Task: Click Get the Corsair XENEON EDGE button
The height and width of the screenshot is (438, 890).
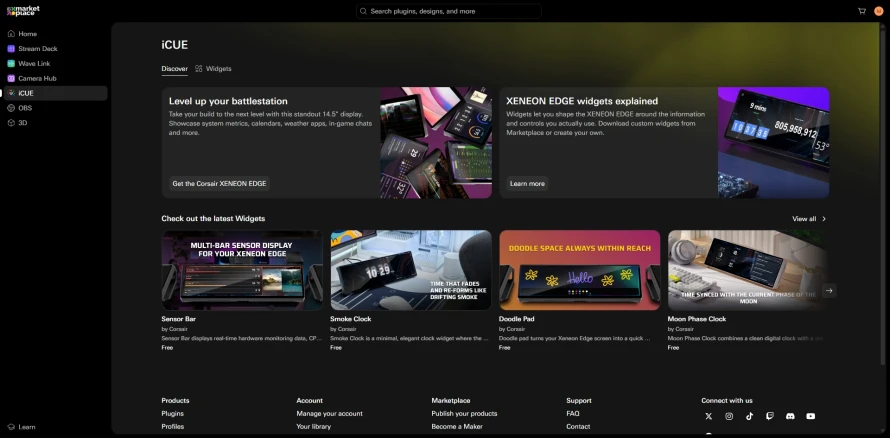Action: pyautogui.click(x=219, y=184)
